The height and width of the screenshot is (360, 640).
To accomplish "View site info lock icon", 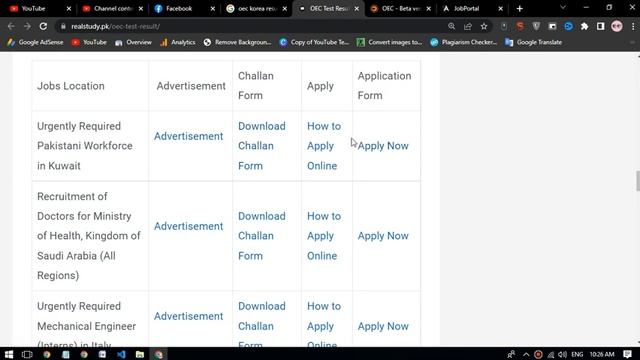I will pyautogui.click(x=63, y=27).
